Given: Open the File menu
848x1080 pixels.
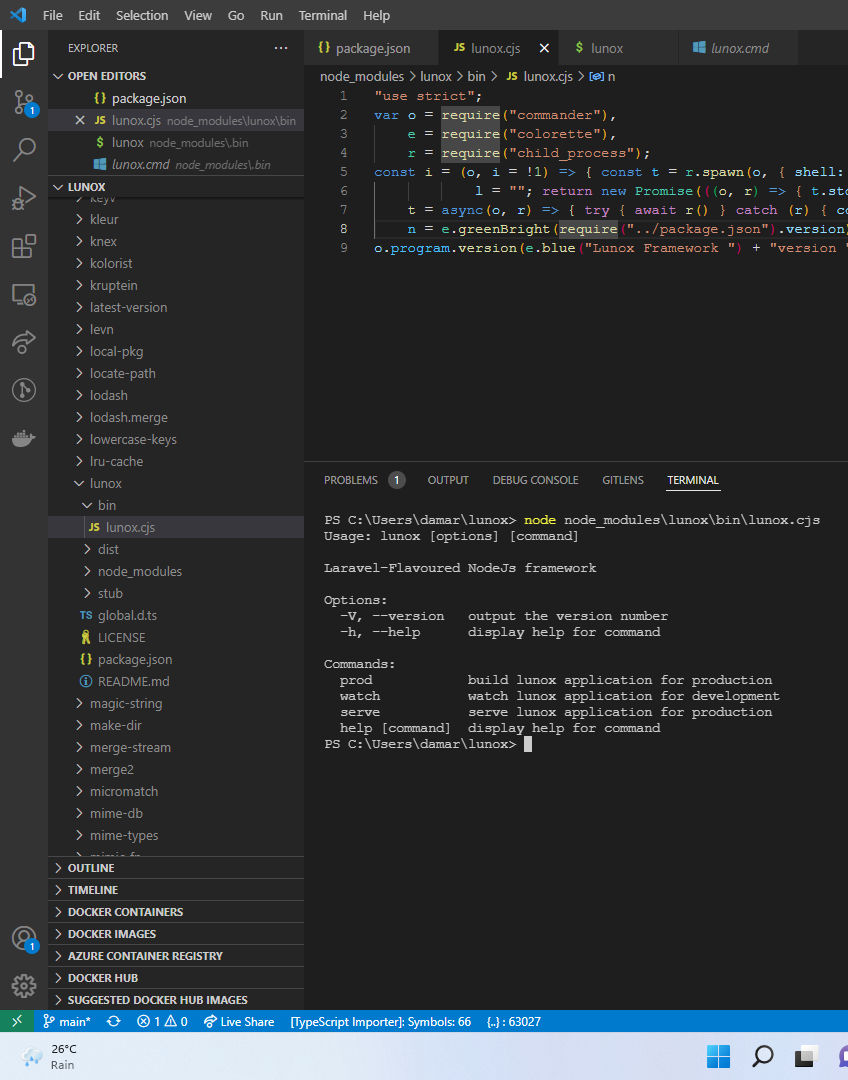Looking at the screenshot, I should 52,15.
